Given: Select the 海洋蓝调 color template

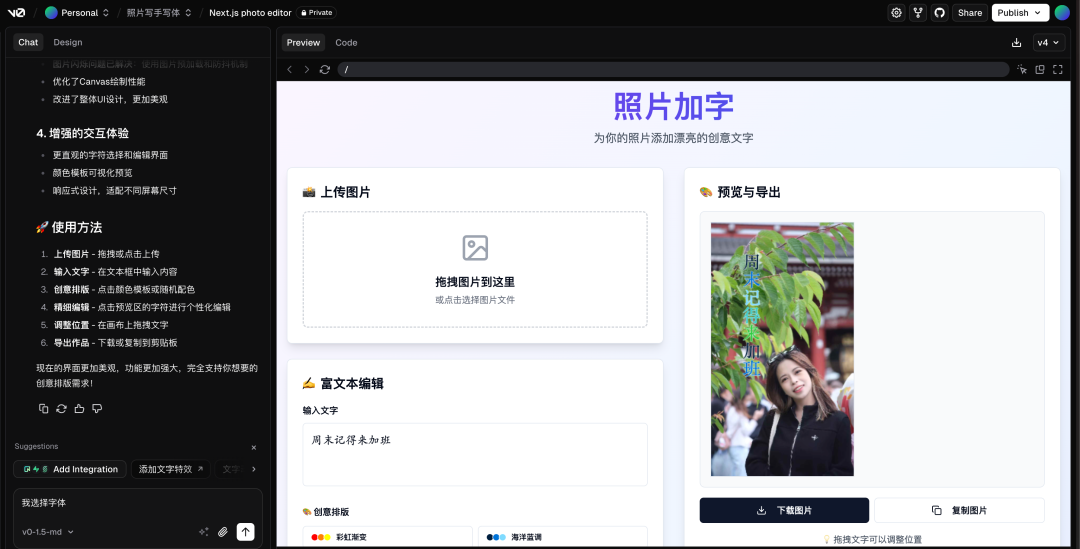Looking at the screenshot, I should coord(563,537).
